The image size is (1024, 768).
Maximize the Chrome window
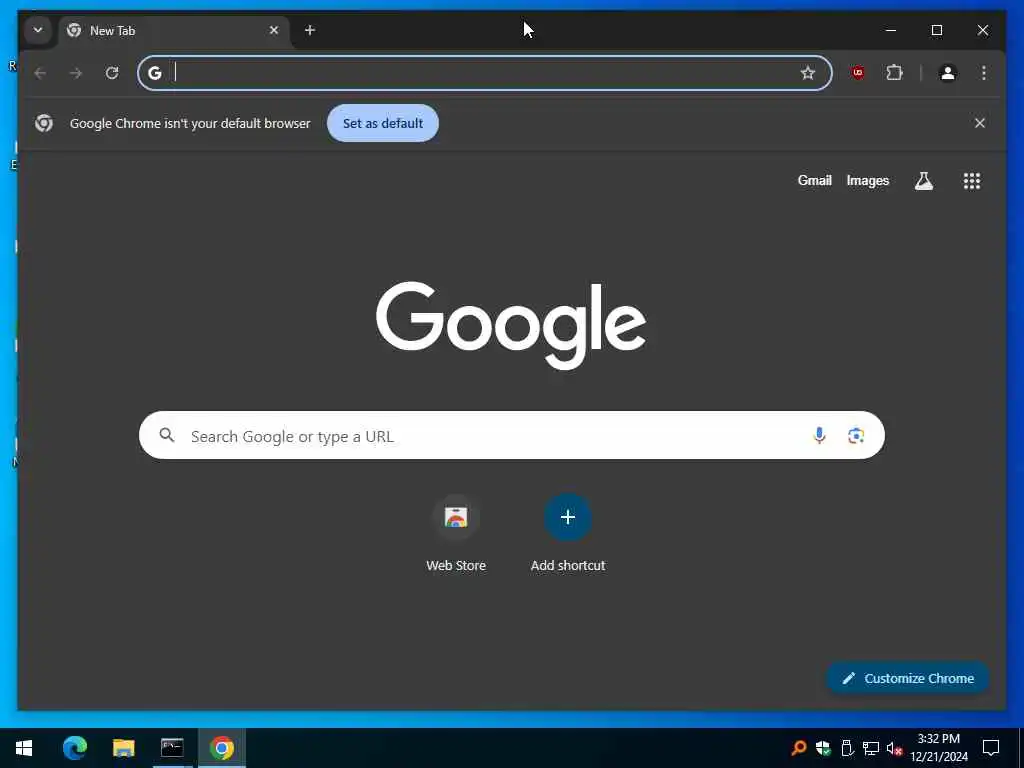click(x=936, y=30)
